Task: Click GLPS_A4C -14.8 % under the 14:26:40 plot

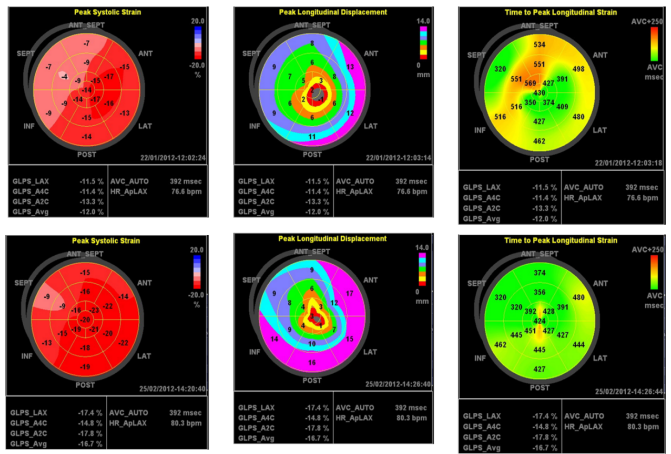Action: [x=283, y=418]
